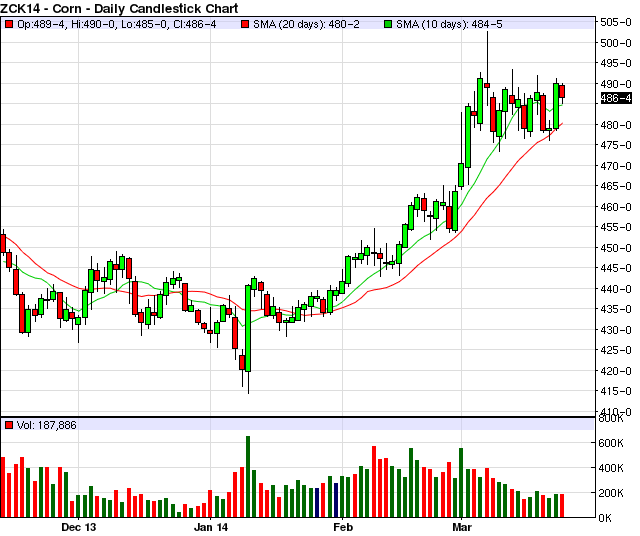The width and height of the screenshot is (640, 536).
Task: Click the 415-0 price axis label
Action: pyautogui.click(x=616, y=391)
